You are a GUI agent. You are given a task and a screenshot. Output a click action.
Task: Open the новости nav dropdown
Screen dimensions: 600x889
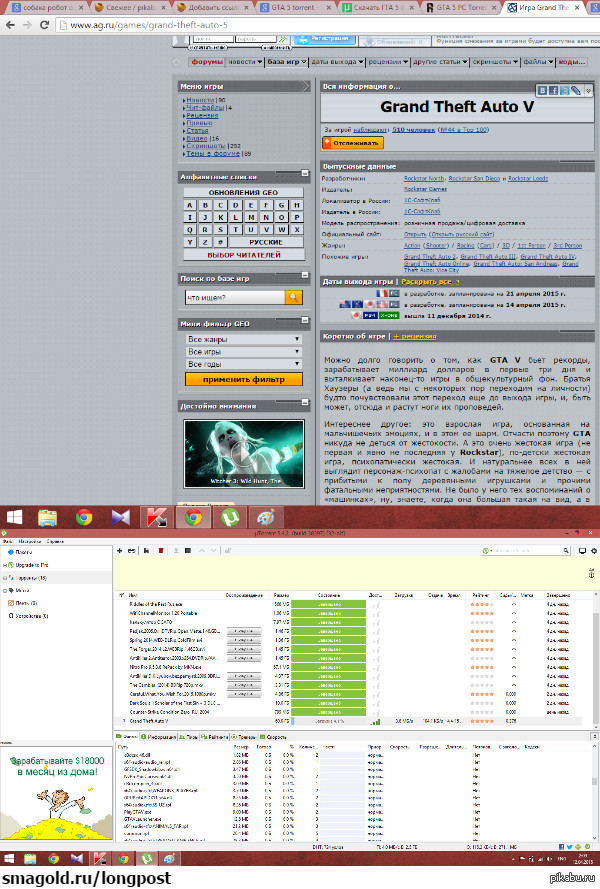[245, 62]
